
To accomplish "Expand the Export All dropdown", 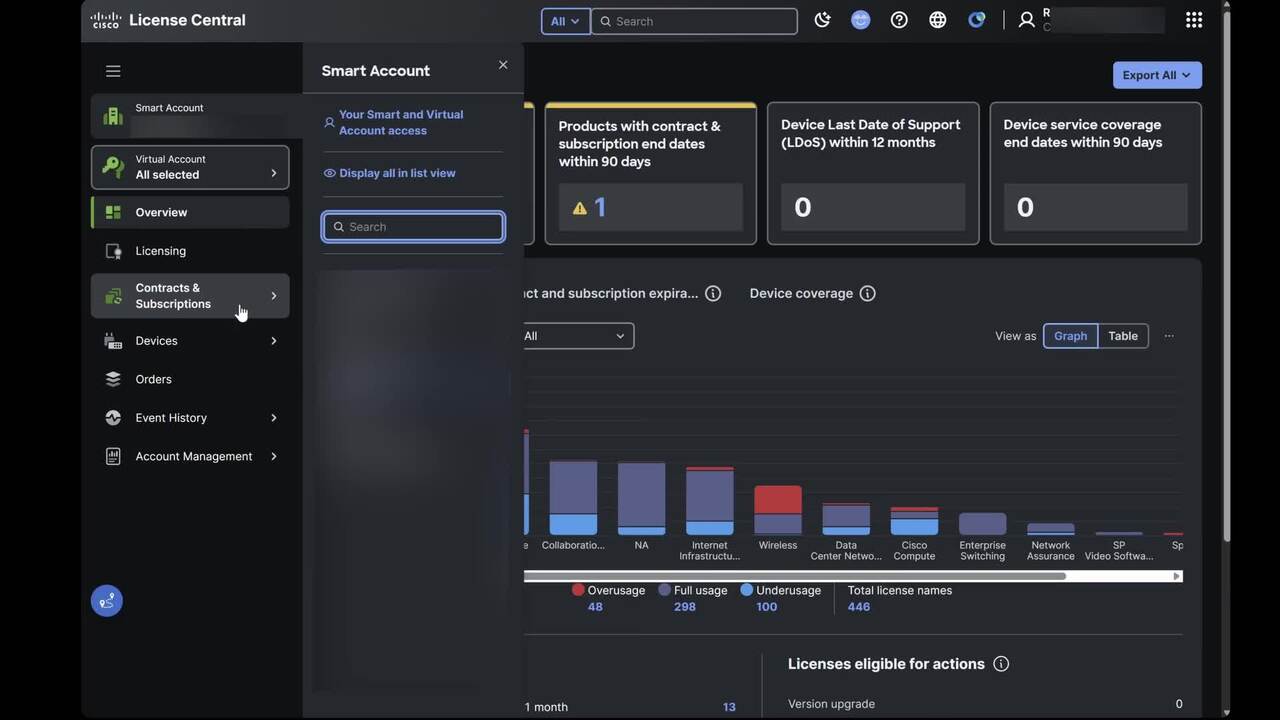I will tap(1156, 75).
